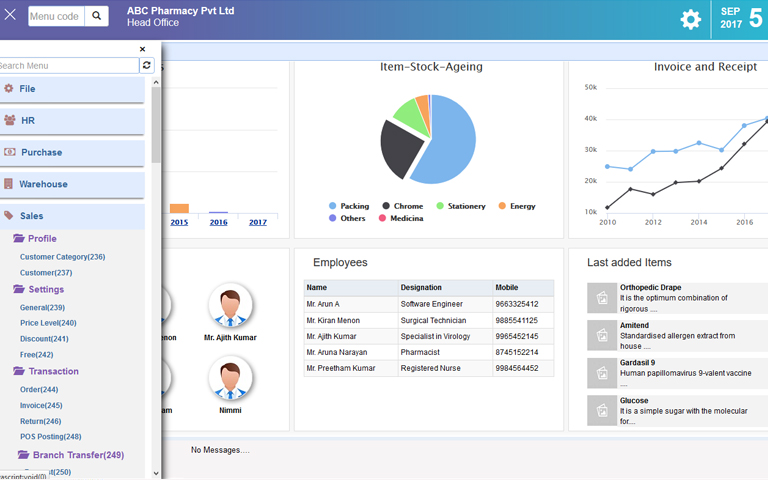This screenshot has width=768, height=480.
Task: Click the Settings folder icon
Action: coord(19,289)
